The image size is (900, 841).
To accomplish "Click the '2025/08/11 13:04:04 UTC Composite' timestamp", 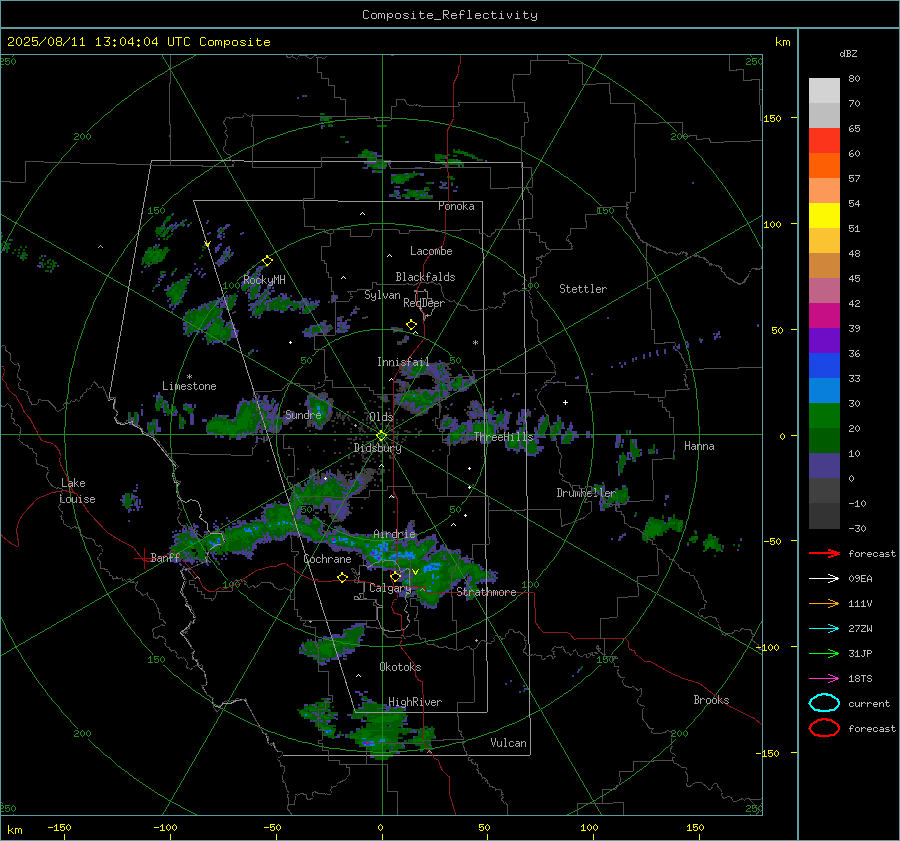I will pyautogui.click(x=138, y=42).
